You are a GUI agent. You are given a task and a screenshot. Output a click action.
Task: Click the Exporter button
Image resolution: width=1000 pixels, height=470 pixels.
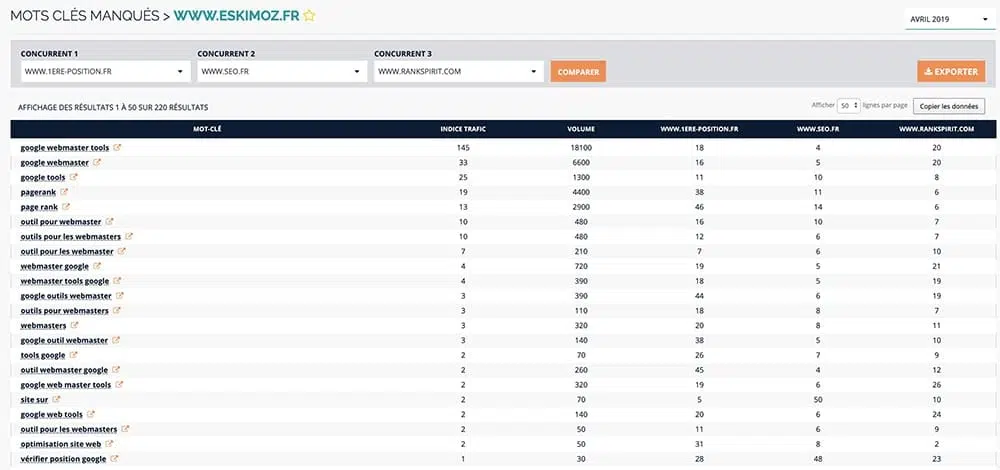(951, 71)
